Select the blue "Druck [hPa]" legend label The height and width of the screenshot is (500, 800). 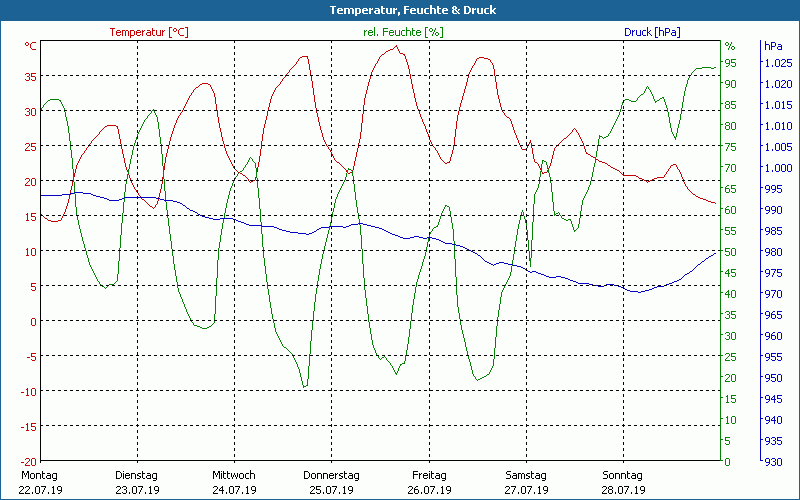coord(652,32)
